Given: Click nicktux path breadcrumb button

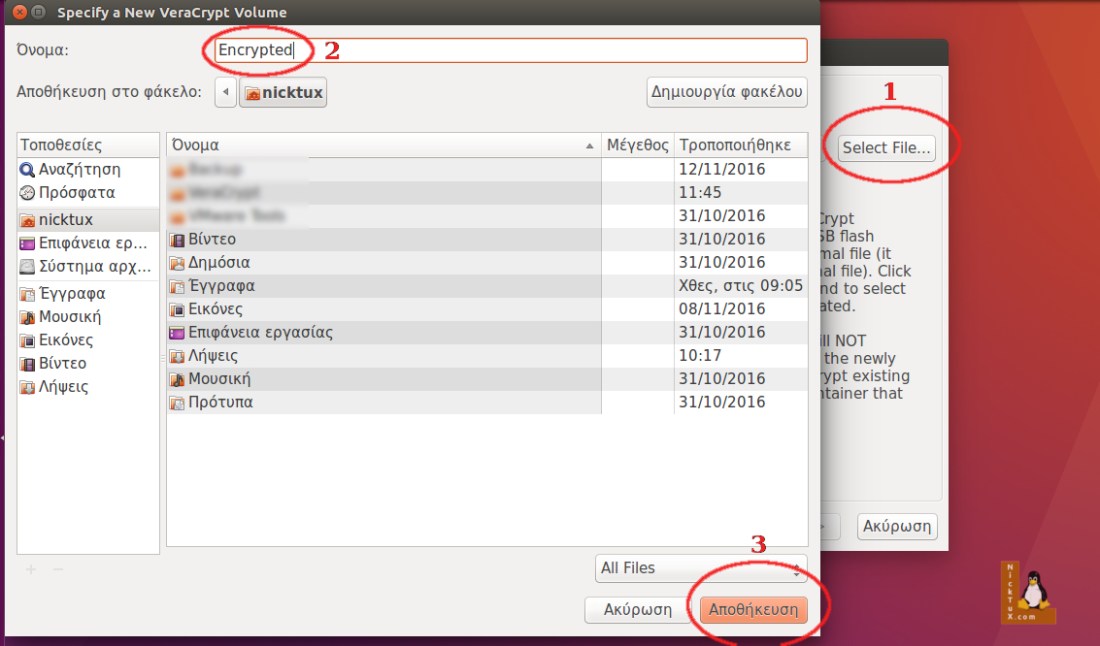Looking at the screenshot, I should [x=284, y=93].
